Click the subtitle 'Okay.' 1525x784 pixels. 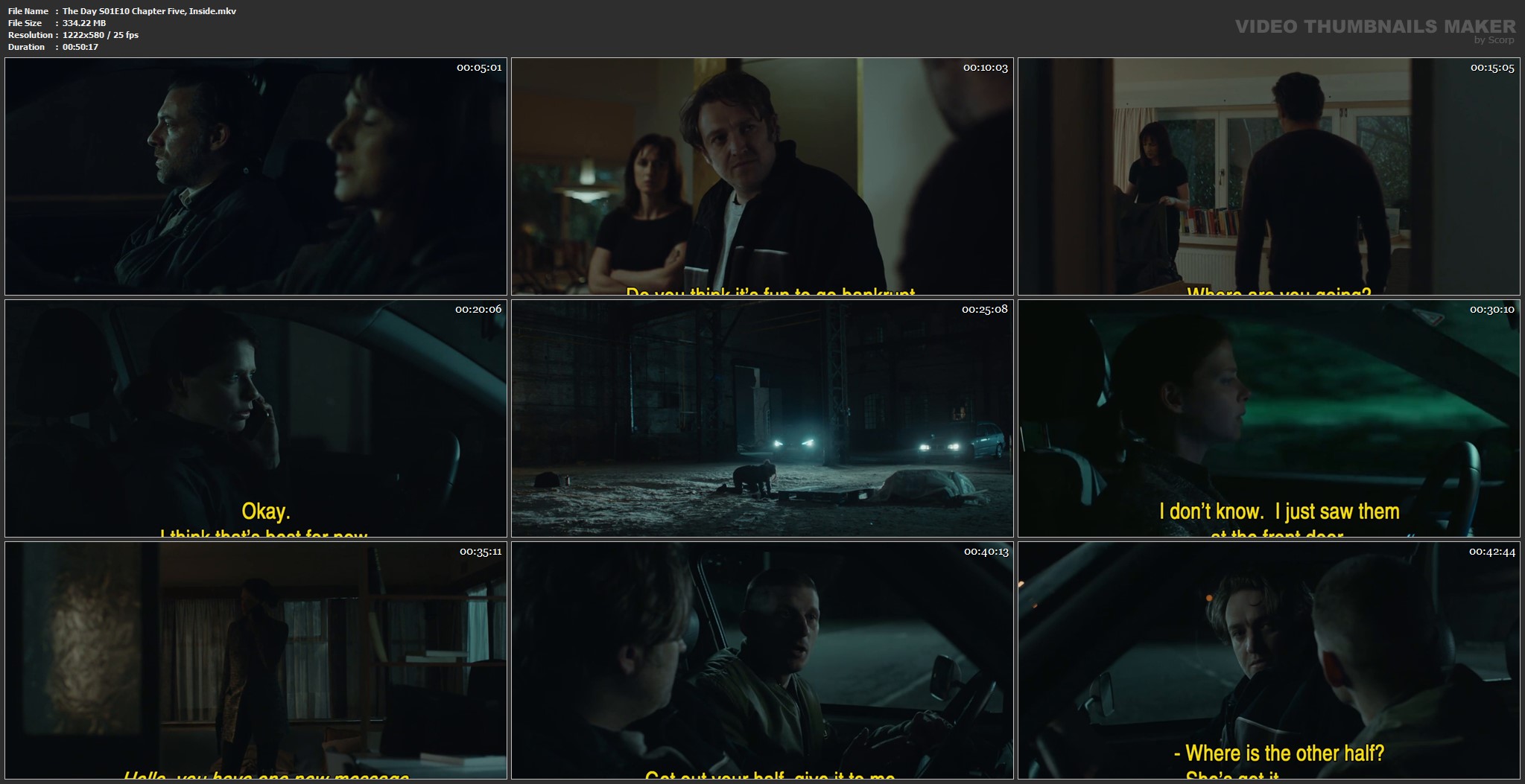pyautogui.click(x=266, y=511)
